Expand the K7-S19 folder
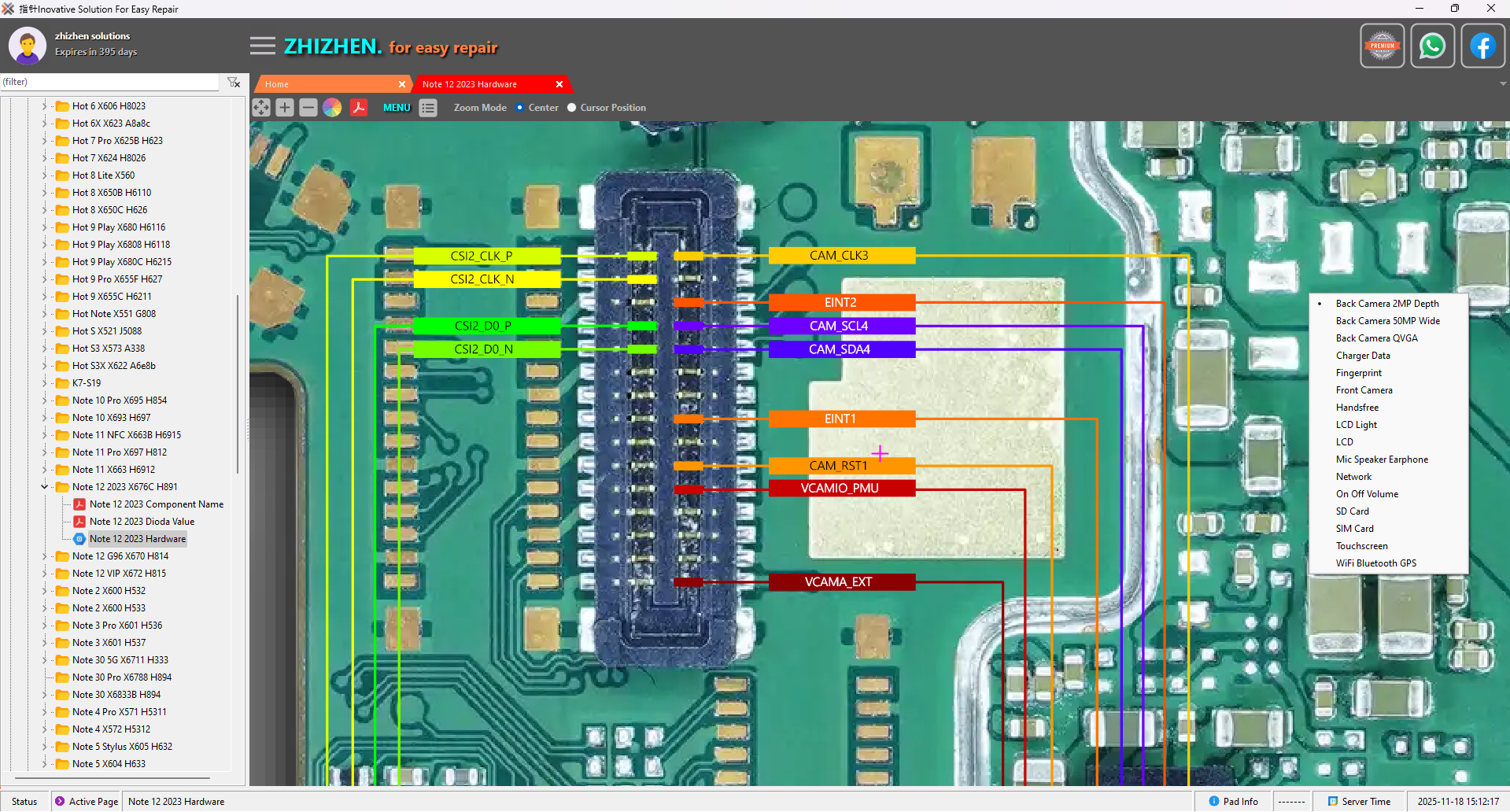The width and height of the screenshot is (1510, 812). coord(44,383)
